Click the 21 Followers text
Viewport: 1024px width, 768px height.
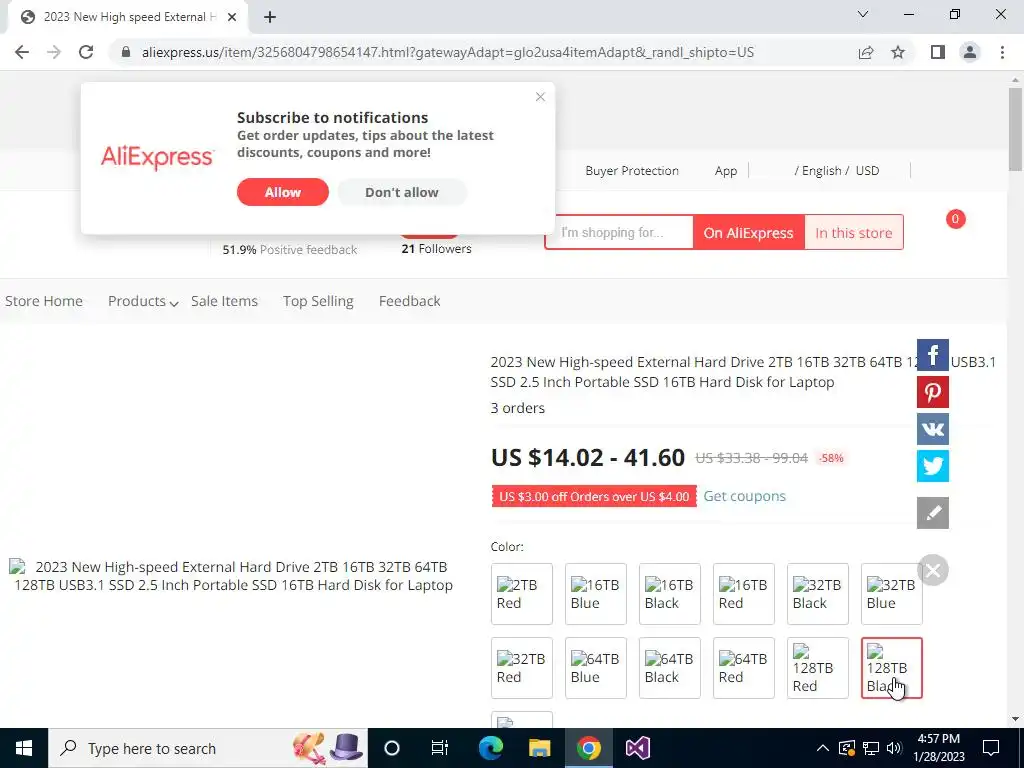(436, 249)
